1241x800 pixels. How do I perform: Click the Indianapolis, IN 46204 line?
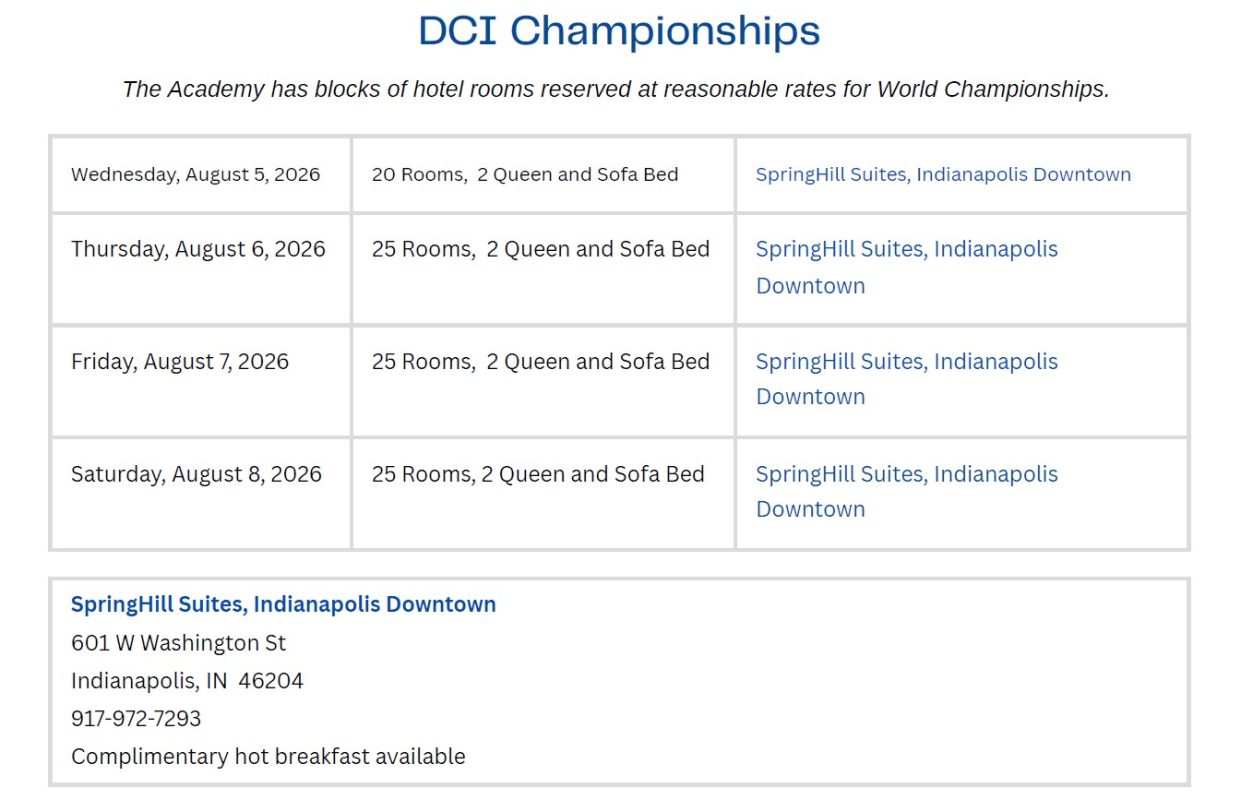(x=187, y=681)
